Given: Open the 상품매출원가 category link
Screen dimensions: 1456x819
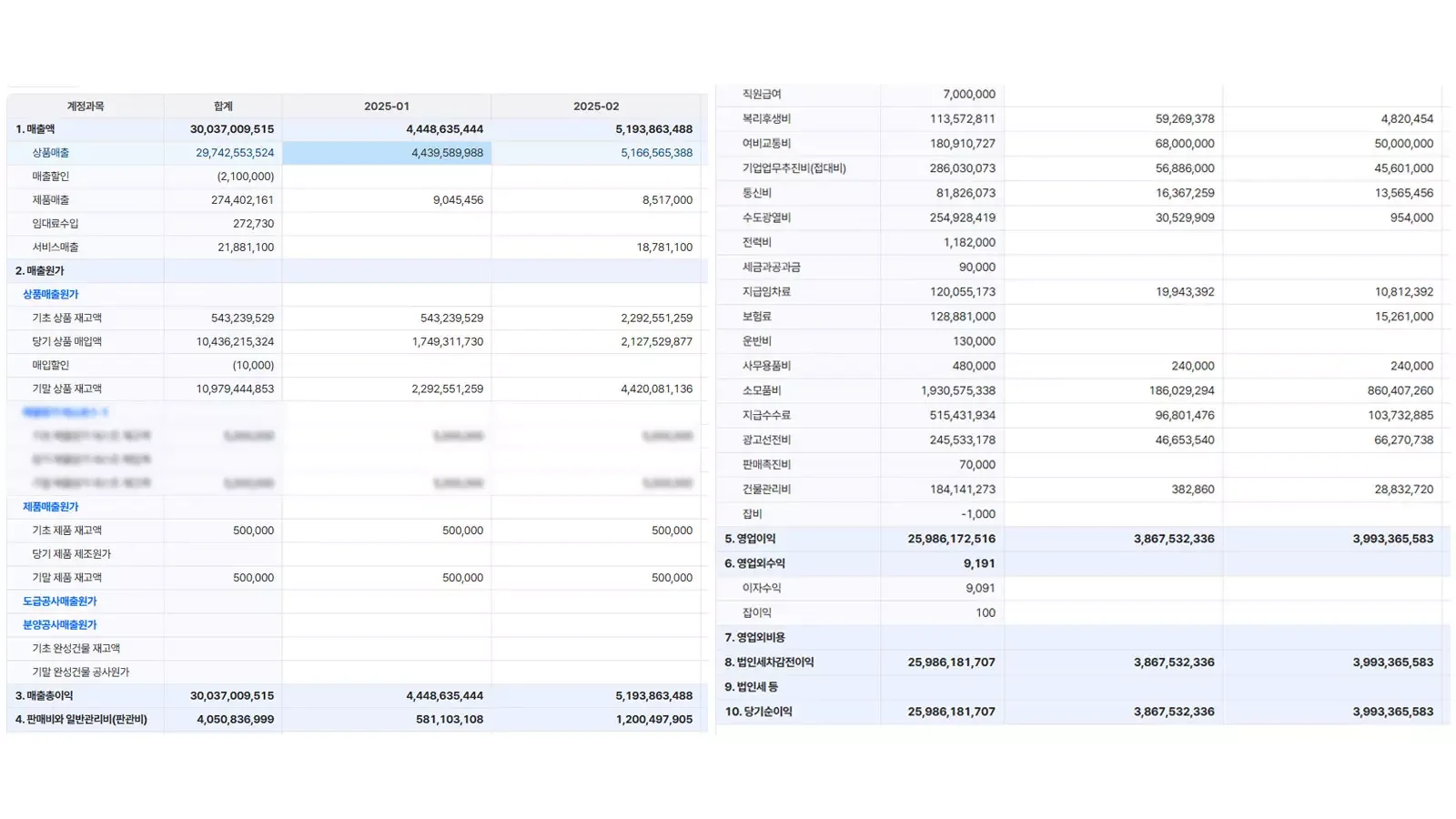Looking at the screenshot, I should (51, 295).
